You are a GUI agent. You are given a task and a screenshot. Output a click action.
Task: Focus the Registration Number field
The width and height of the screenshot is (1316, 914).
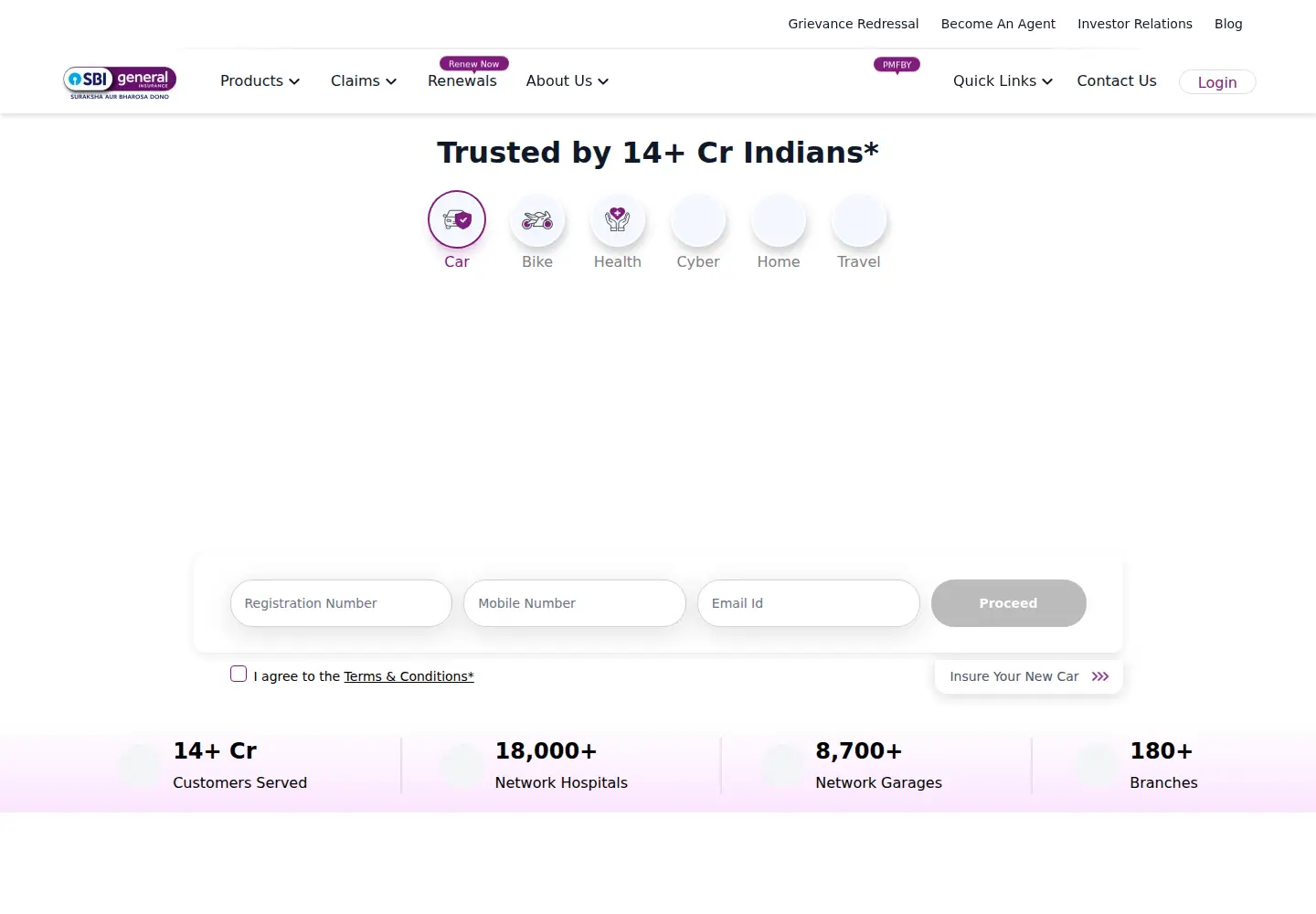[x=341, y=603]
